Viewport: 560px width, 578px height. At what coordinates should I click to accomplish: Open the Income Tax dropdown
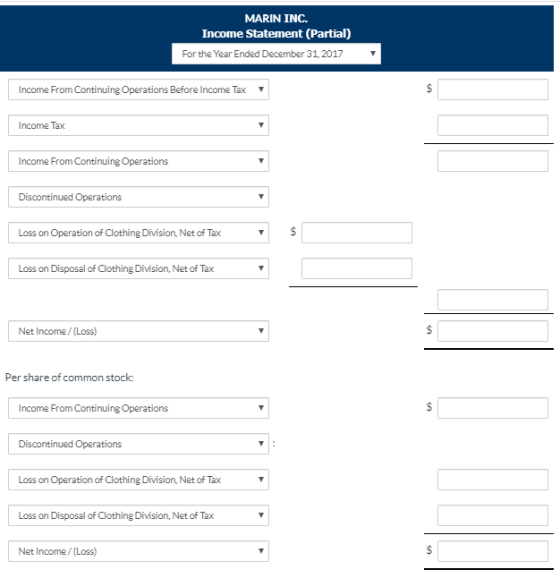139,125
